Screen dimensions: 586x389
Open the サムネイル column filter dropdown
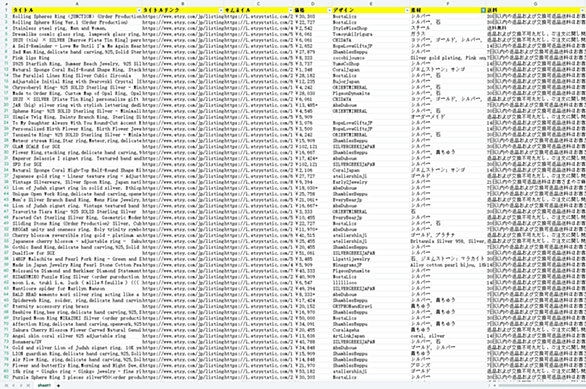click(x=291, y=10)
